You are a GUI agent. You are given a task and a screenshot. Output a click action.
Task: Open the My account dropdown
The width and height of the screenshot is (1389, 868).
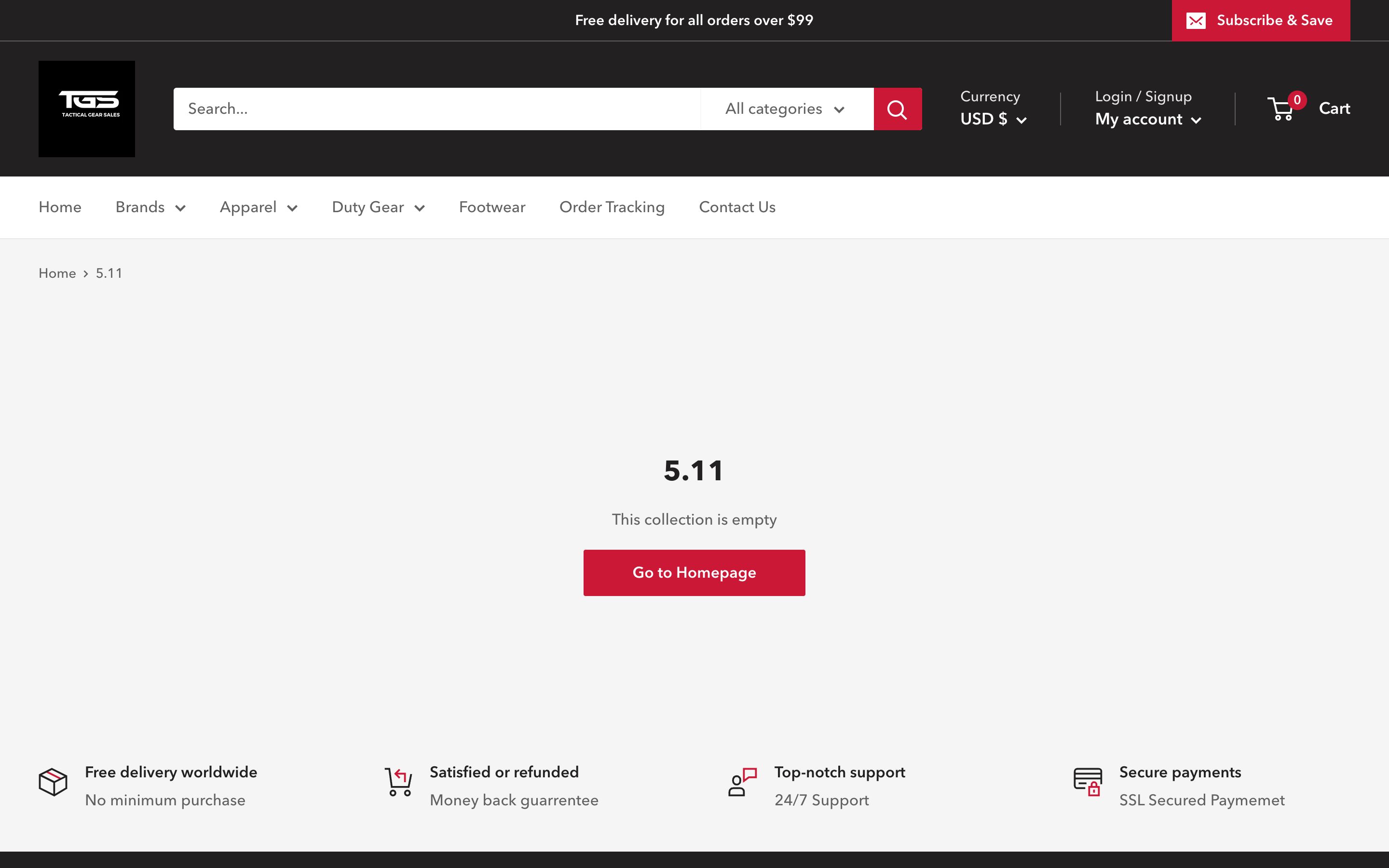coord(1147,120)
